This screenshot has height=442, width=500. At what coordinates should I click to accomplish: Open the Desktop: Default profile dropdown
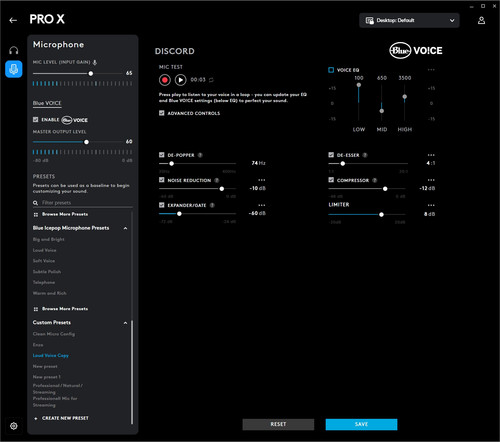[409, 20]
